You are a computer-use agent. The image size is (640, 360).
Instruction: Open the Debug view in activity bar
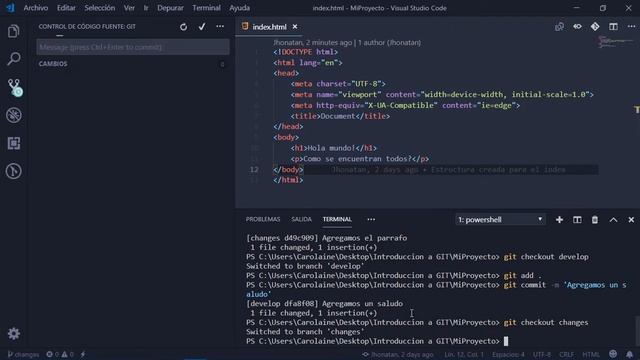click(x=13, y=116)
